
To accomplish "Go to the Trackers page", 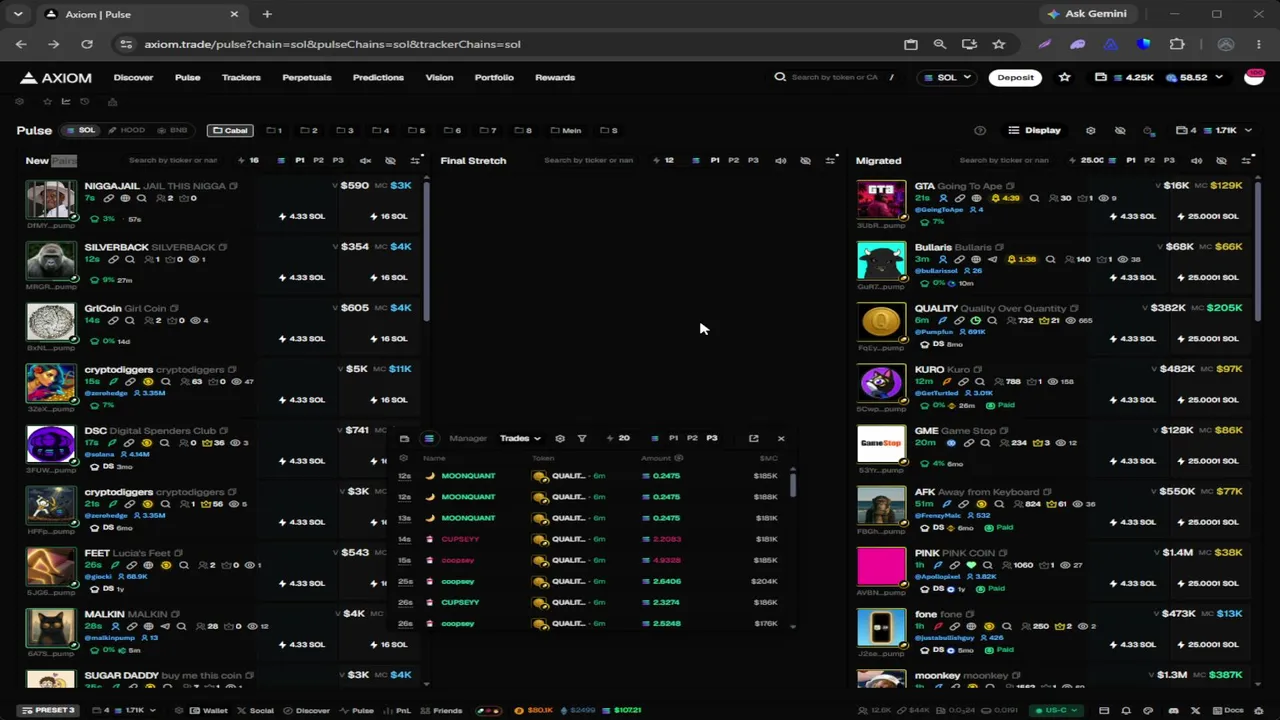I will [x=241, y=77].
